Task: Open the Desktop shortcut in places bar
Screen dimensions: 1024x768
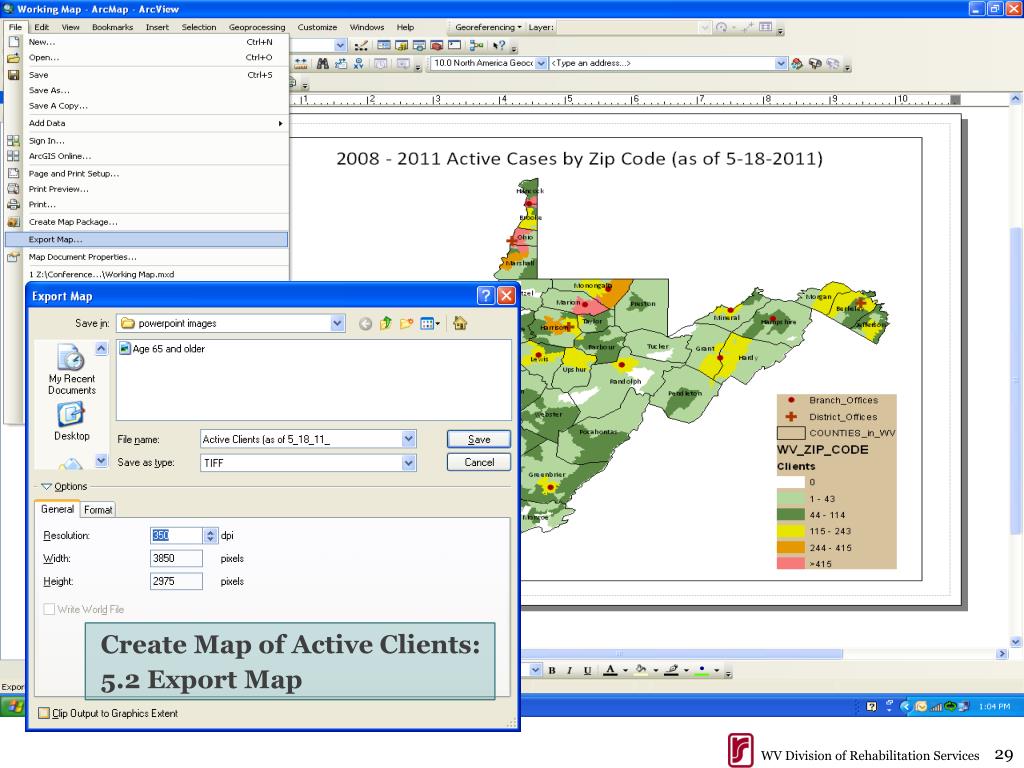Action: tap(71, 422)
